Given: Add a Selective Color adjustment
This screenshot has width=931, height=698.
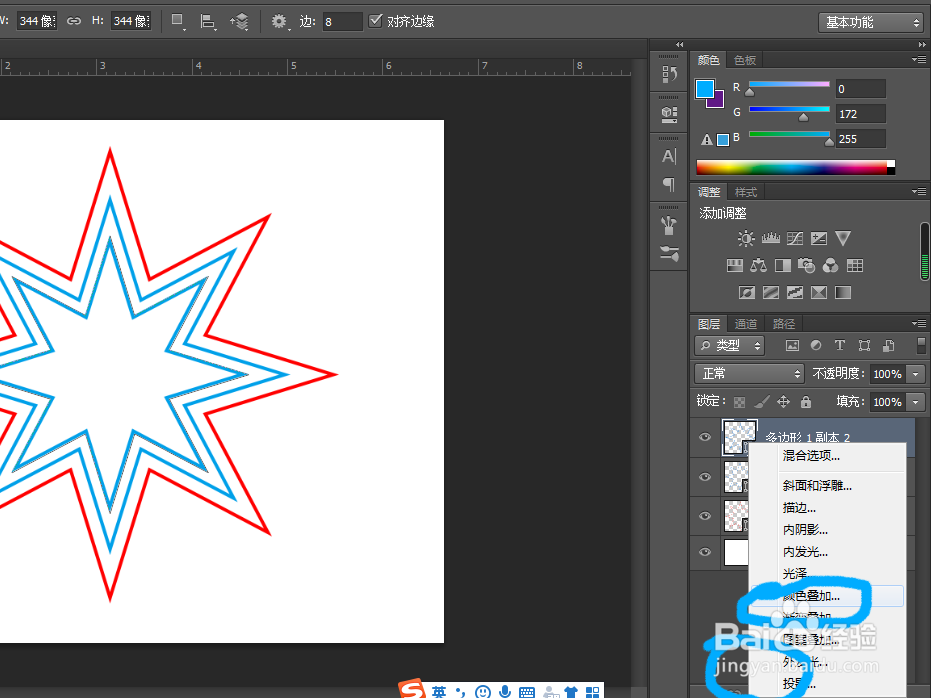Looking at the screenshot, I should [819, 293].
